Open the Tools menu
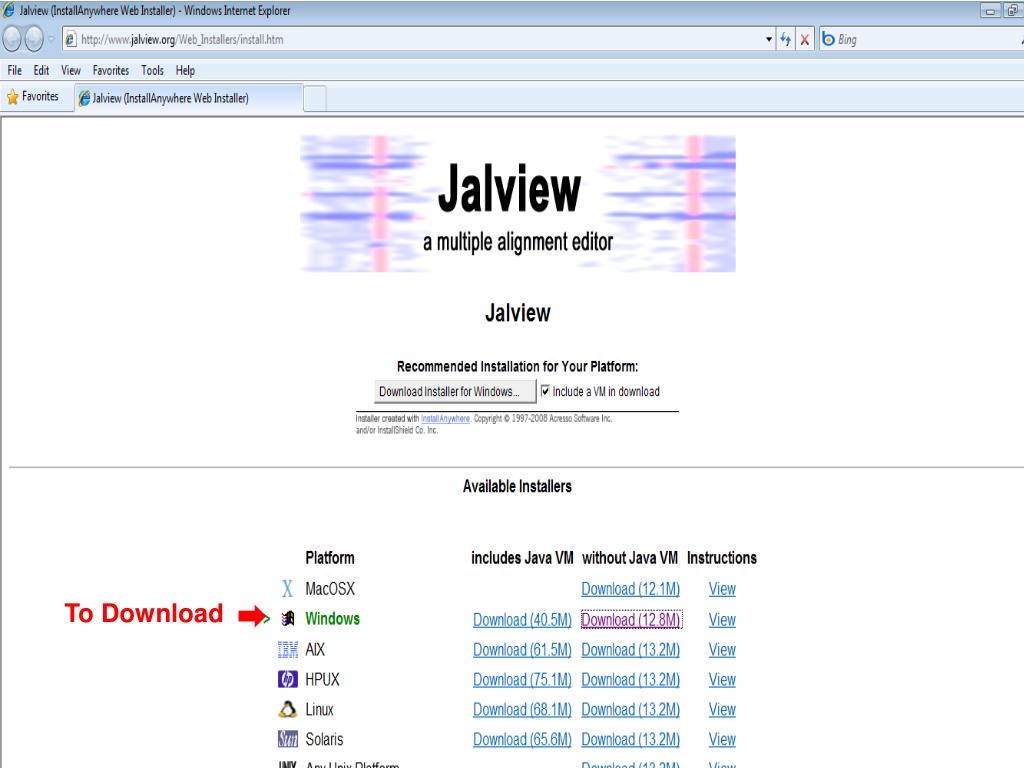Viewport: 1024px width, 768px height. click(152, 71)
